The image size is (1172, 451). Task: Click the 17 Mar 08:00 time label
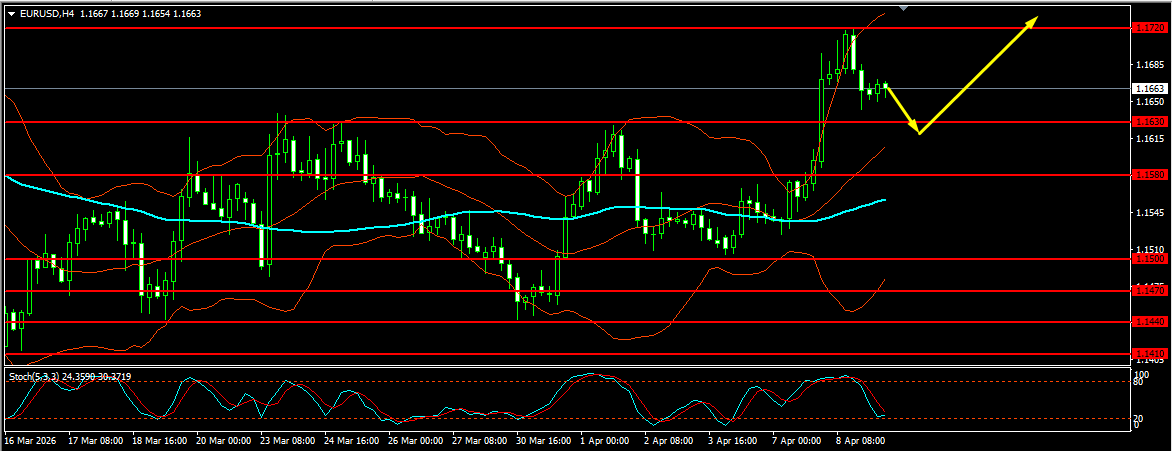tap(95, 441)
